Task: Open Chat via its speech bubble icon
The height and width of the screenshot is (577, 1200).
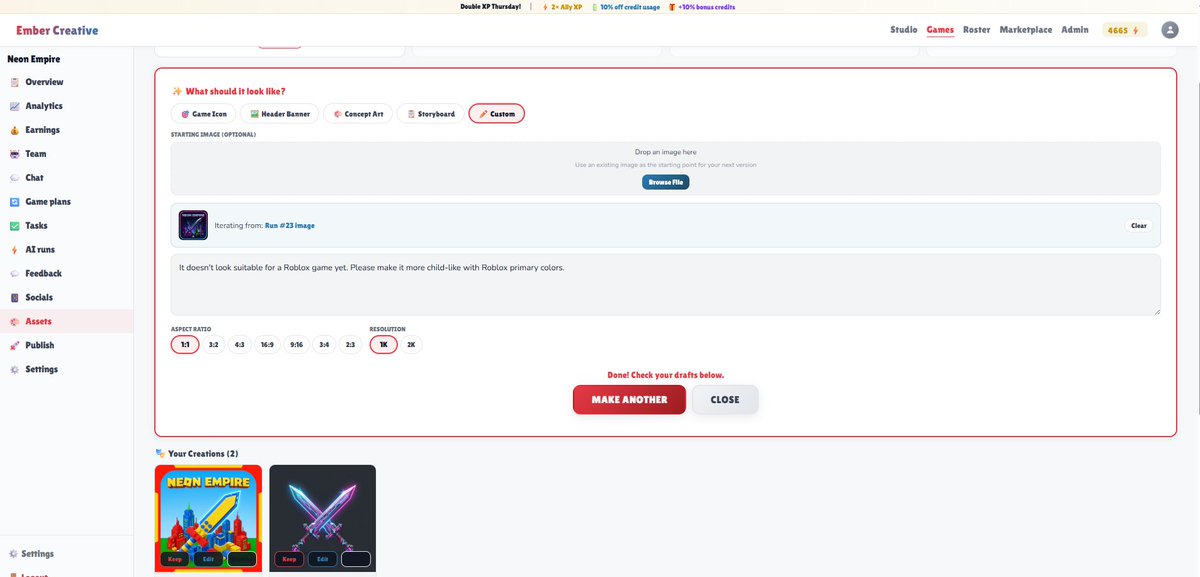Action: tap(15, 178)
